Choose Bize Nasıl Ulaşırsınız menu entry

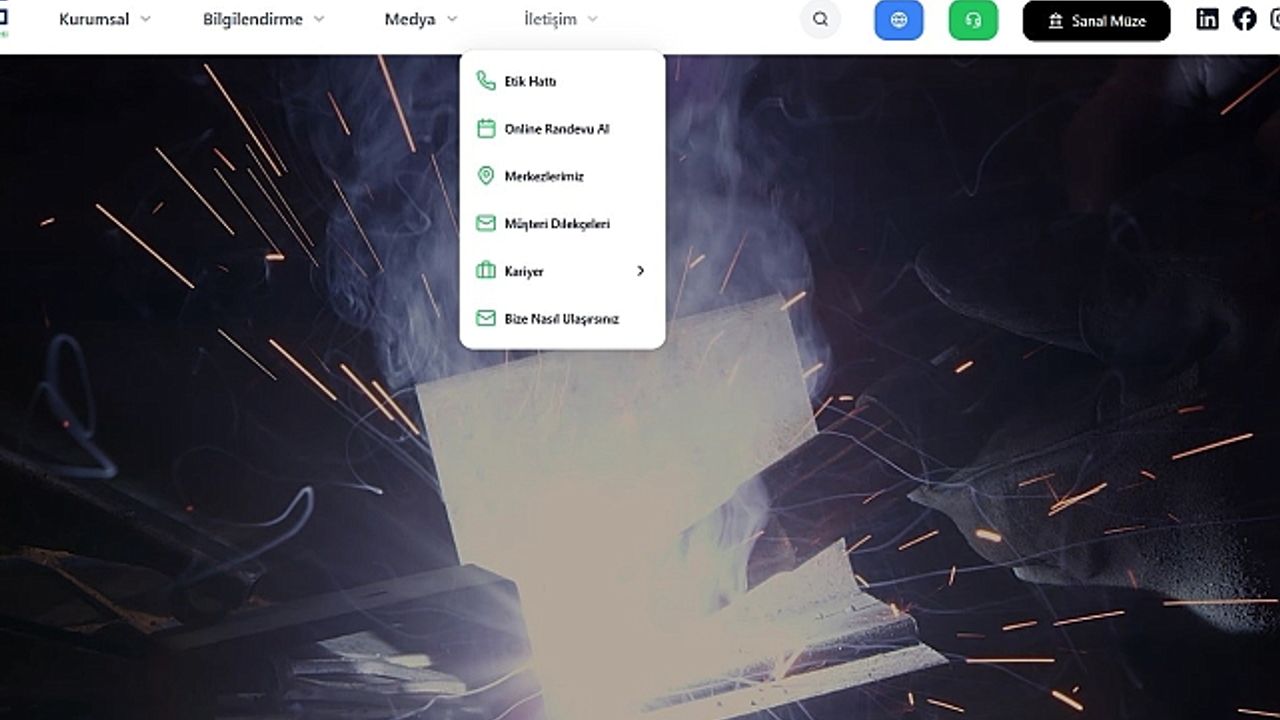click(561, 319)
